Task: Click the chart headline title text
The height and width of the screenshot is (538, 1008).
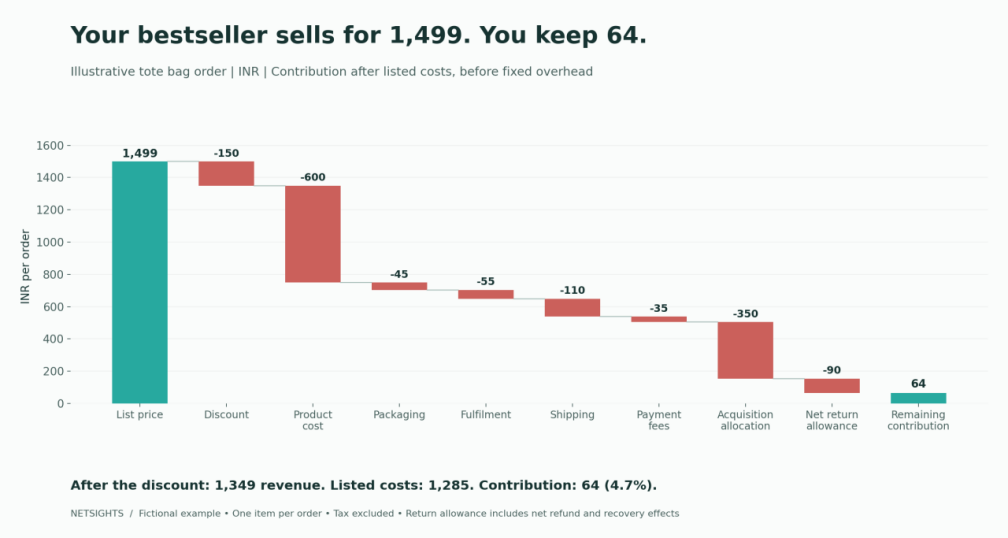Action: 358,35
